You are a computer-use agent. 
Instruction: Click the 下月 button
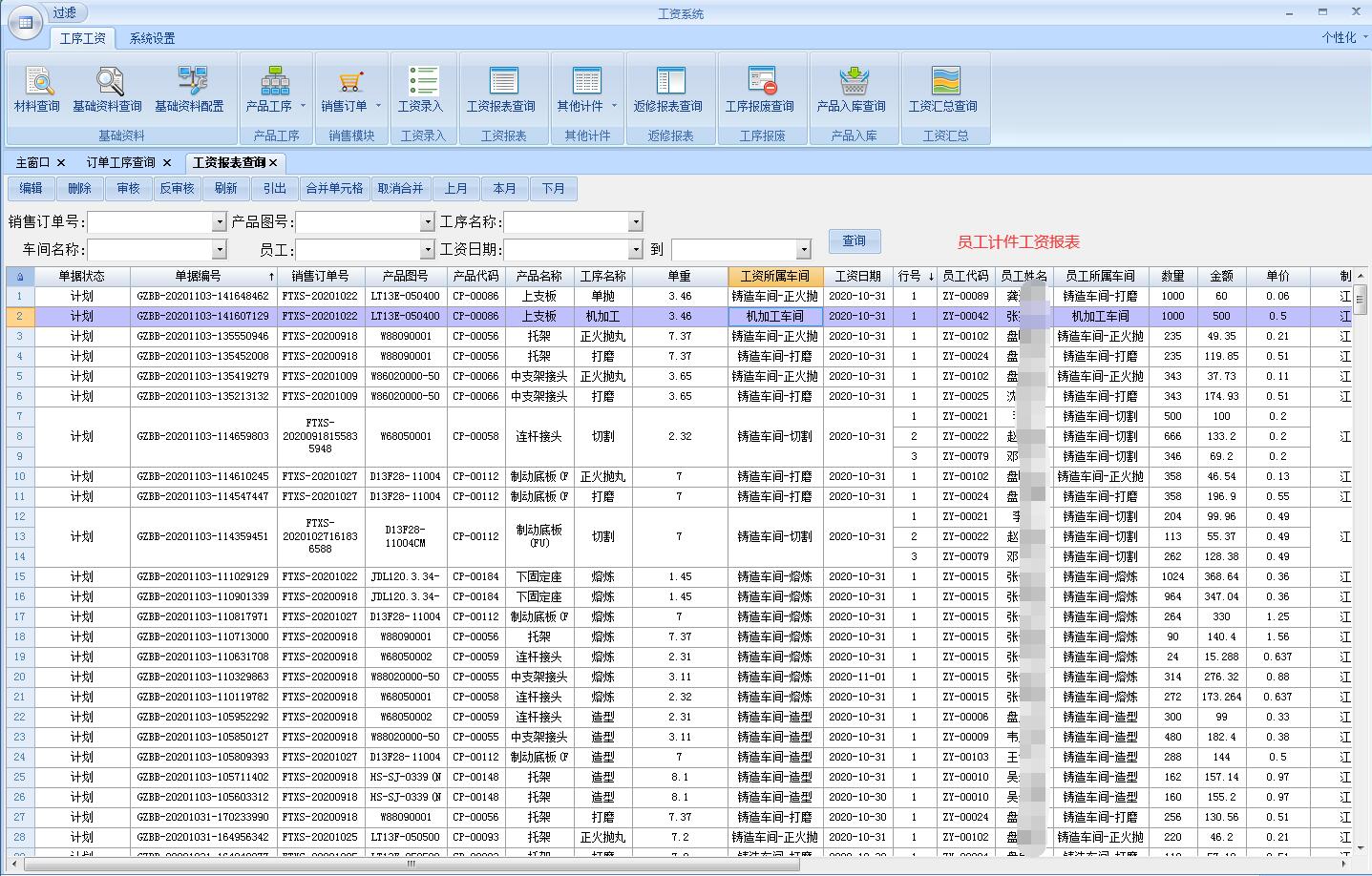pos(554,189)
